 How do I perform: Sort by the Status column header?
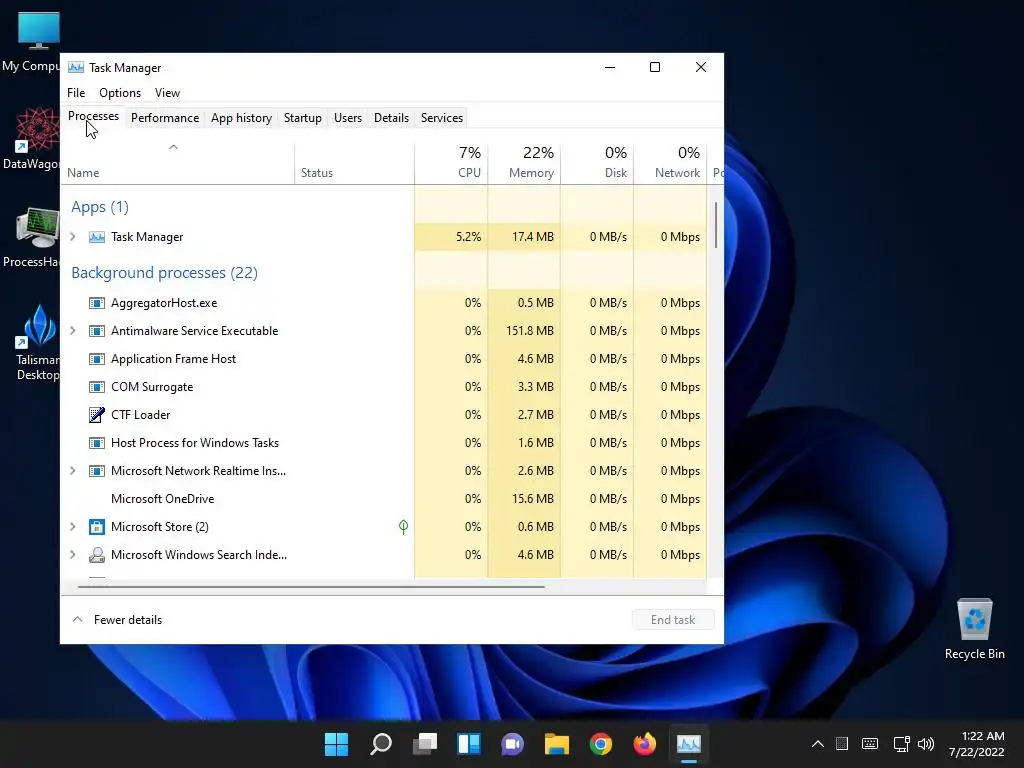[x=354, y=162]
